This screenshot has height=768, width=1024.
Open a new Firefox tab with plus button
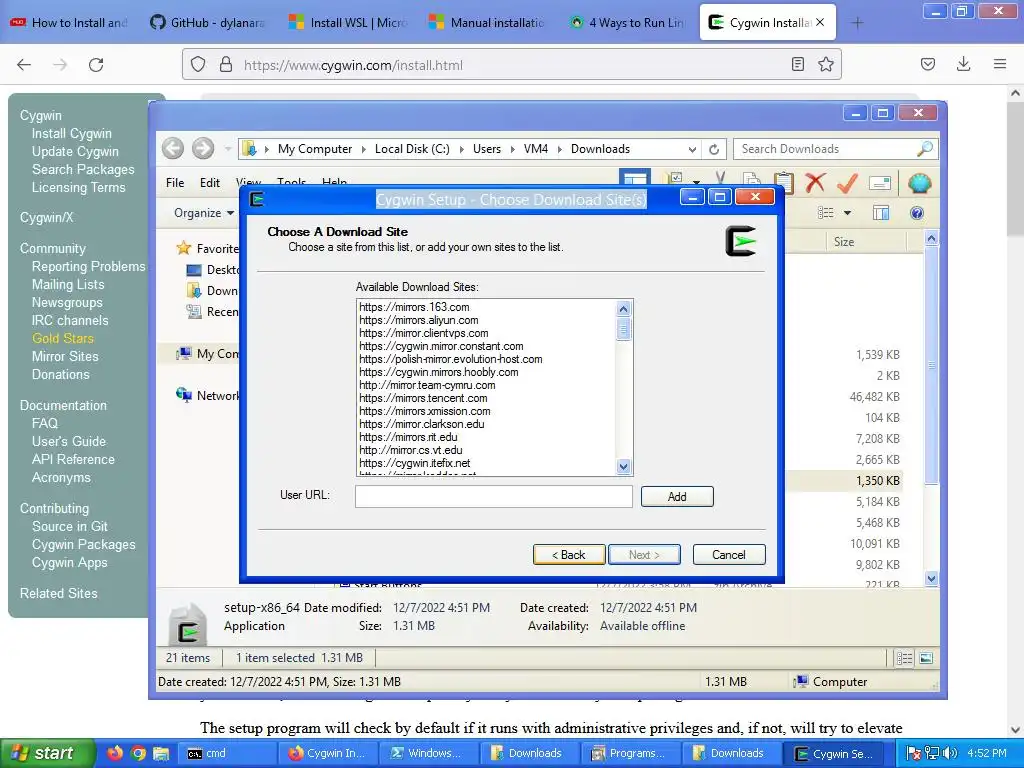pos(857,23)
